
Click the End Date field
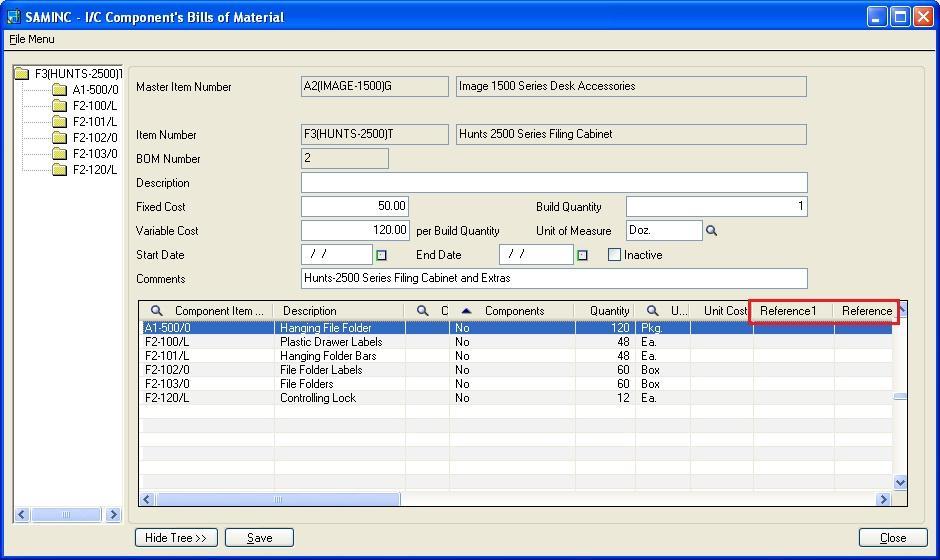(536, 254)
